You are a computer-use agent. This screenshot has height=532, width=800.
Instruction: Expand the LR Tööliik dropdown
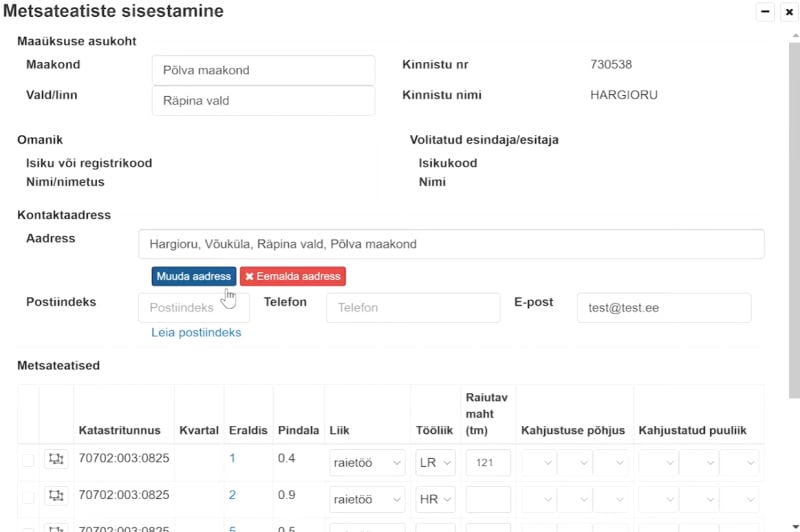(x=435, y=463)
